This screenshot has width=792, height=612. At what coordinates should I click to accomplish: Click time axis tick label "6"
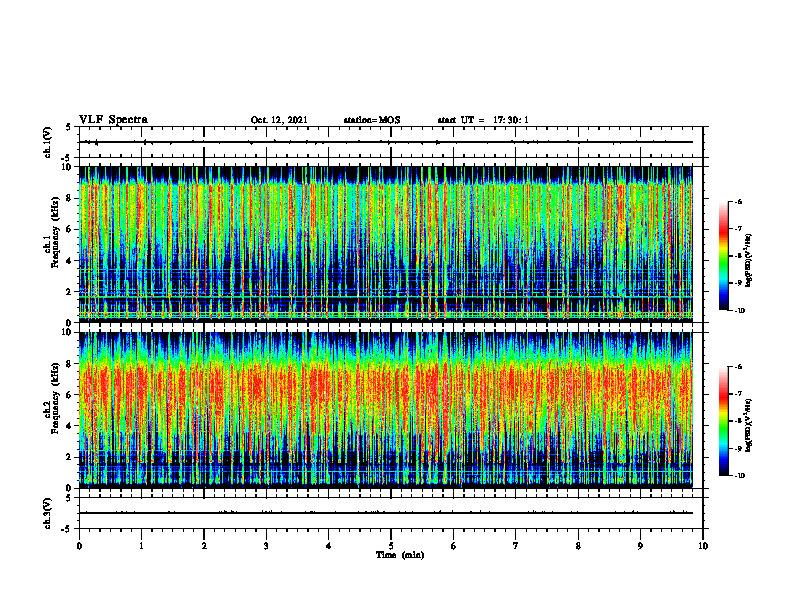pos(454,546)
